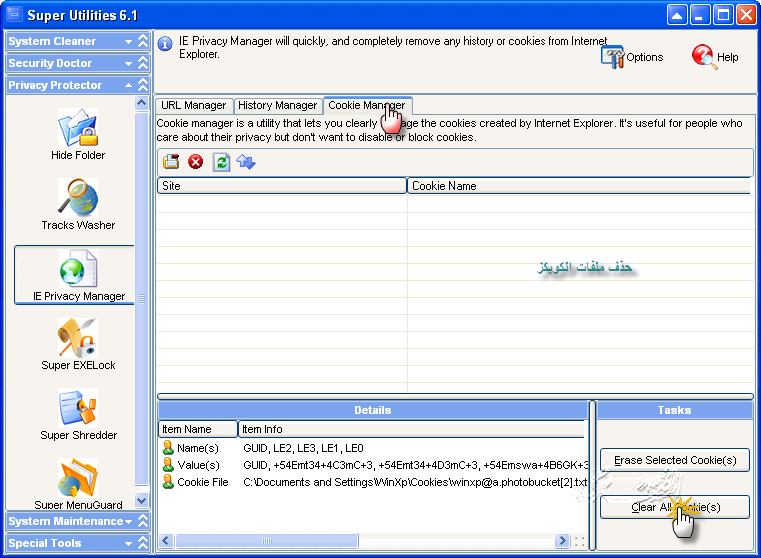Sort by the Cookie Name column header
Screen dimensions: 761x558
click(579, 186)
